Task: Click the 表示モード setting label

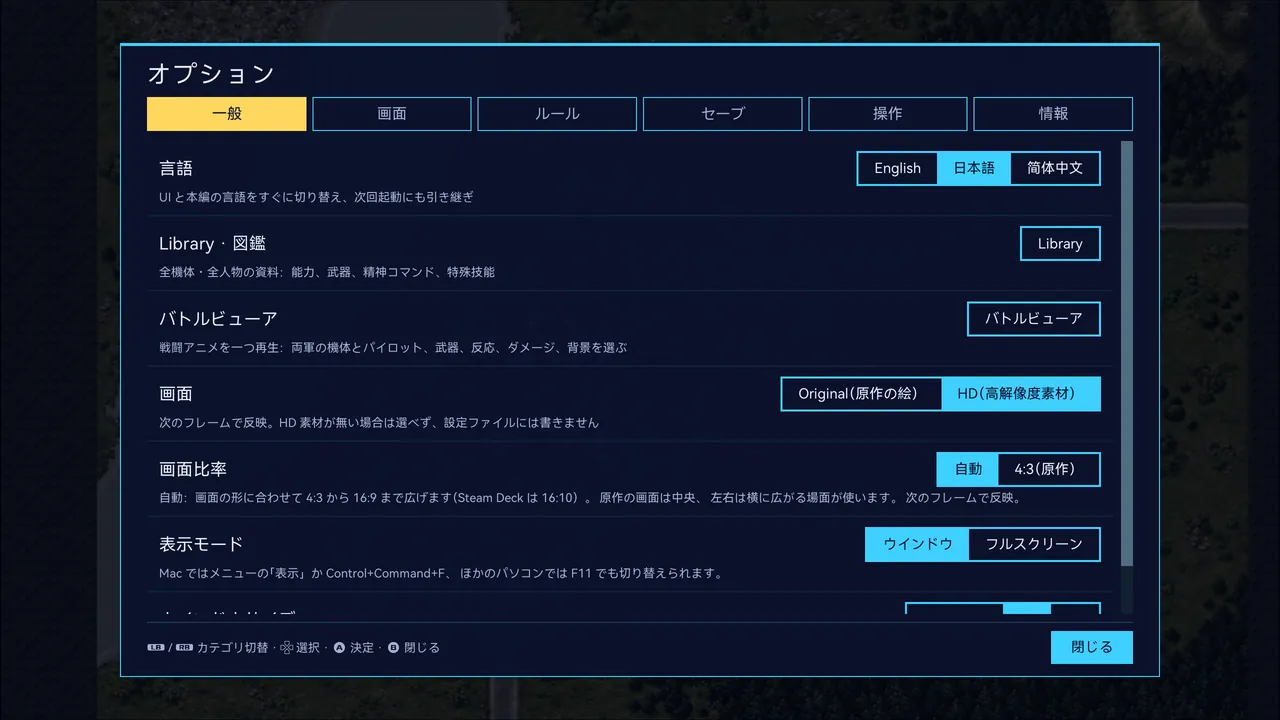Action: tap(201, 545)
